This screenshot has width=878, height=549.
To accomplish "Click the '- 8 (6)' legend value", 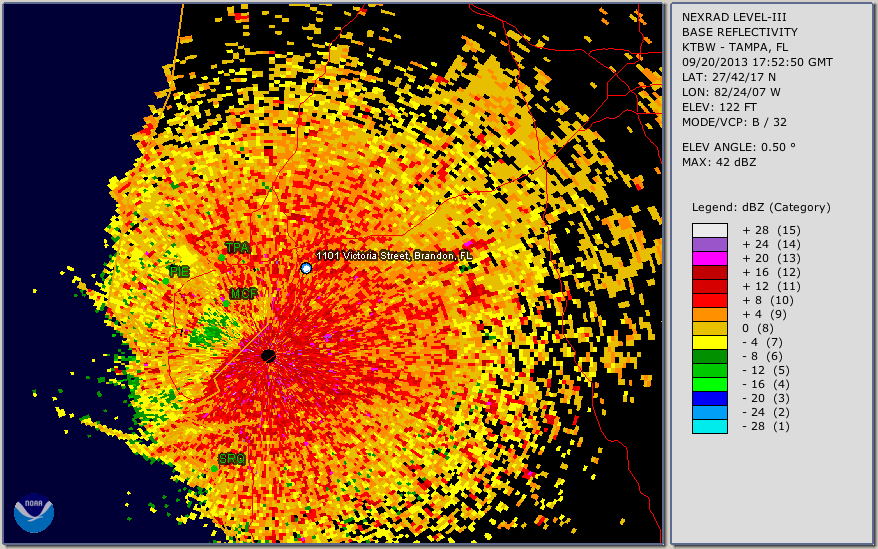I will tap(765, 356).
